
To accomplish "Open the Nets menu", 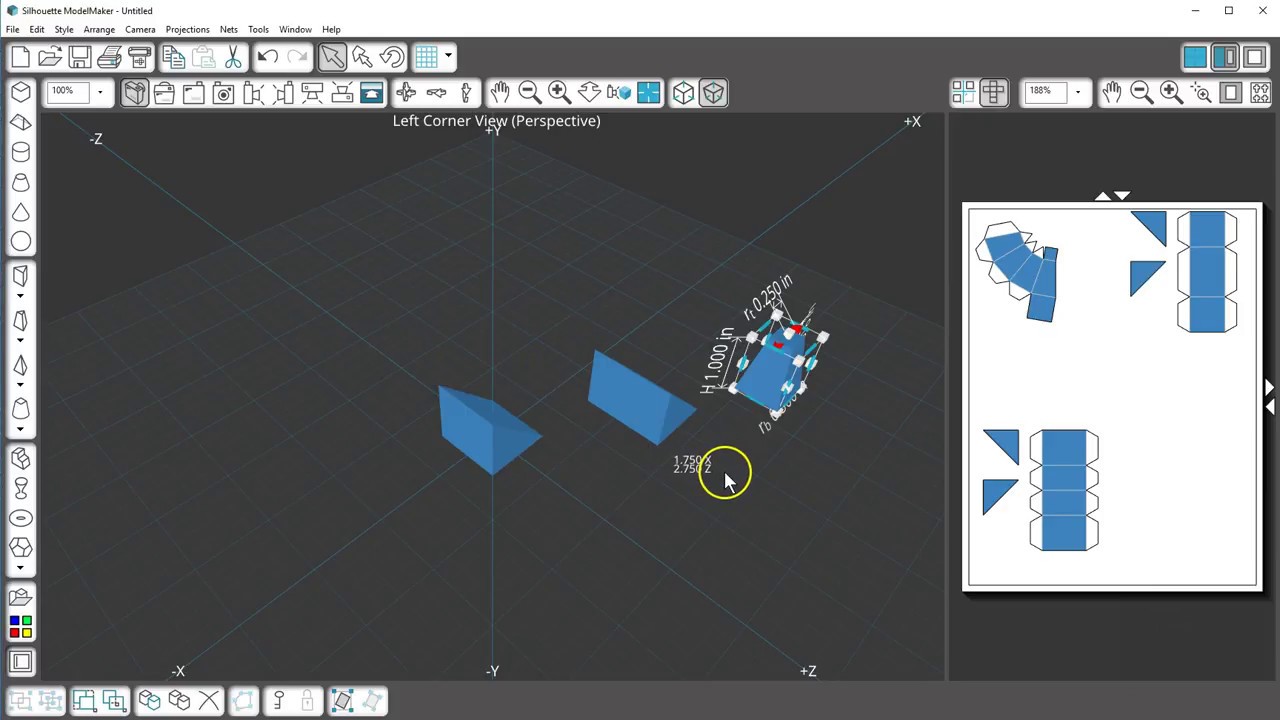I will tap(229, 29).
